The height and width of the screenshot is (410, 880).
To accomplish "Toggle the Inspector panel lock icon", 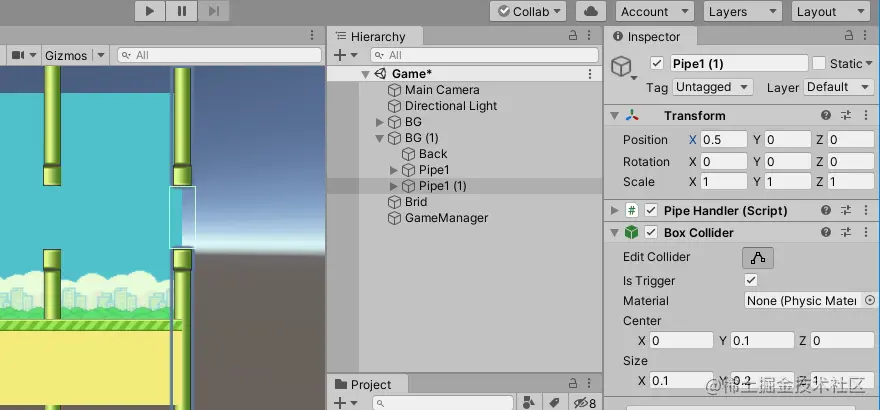I will [849, 35].
